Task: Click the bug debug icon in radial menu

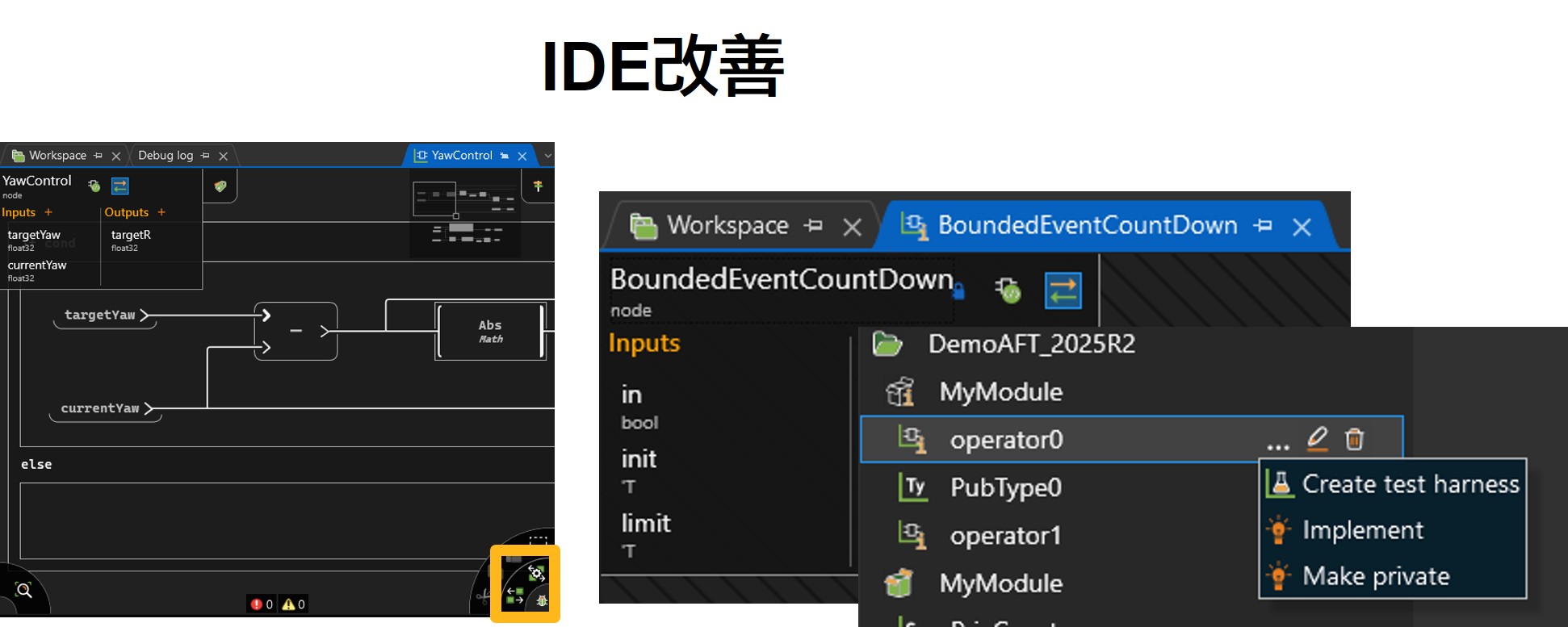Action: click(542, 600)
